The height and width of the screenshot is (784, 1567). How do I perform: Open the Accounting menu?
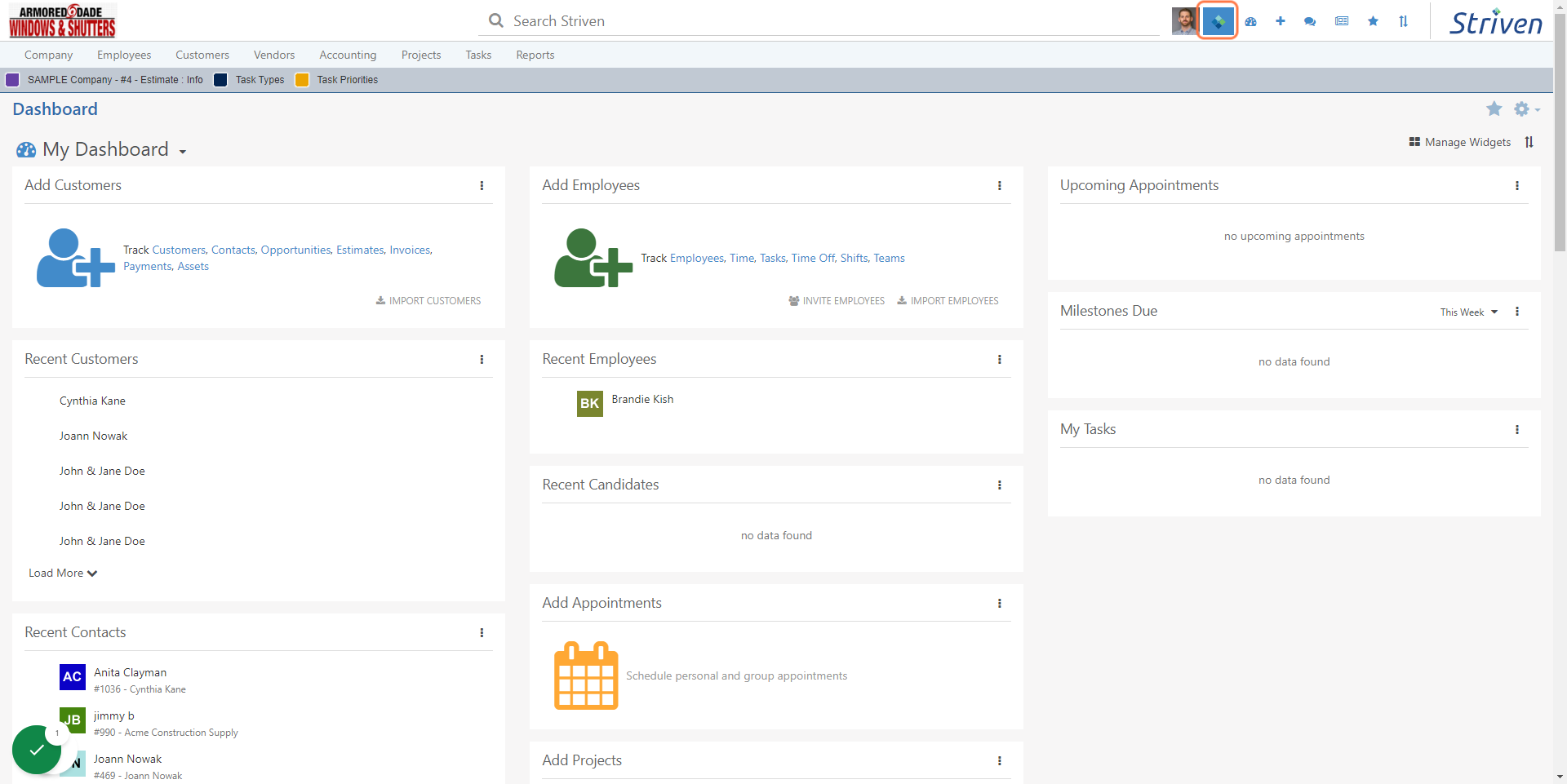pyautogui.click(x=348, y=55)
